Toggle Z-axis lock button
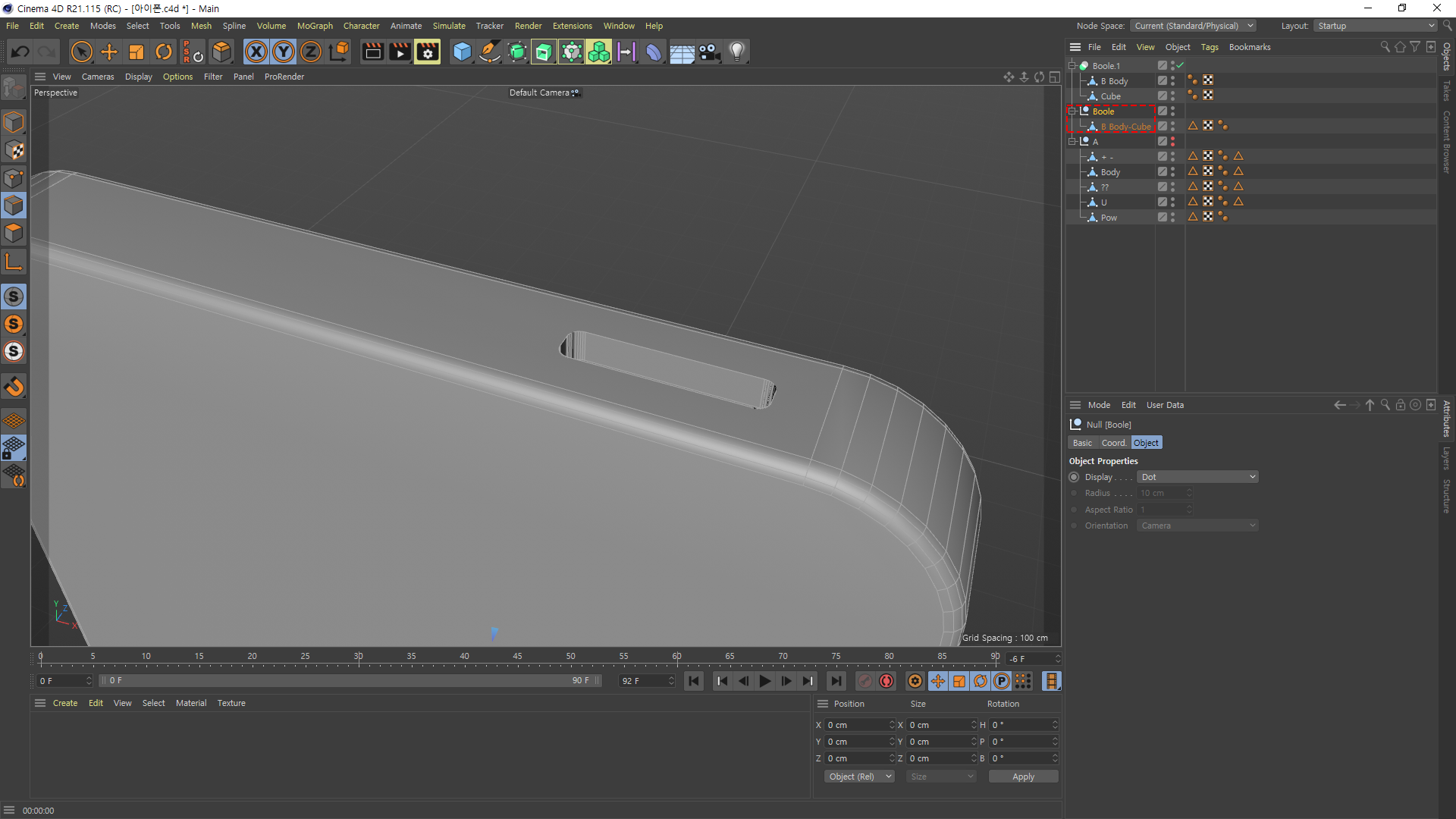The height and width of the screenshot is (819, 1456). pyautogui.click(x=311, y=52)
